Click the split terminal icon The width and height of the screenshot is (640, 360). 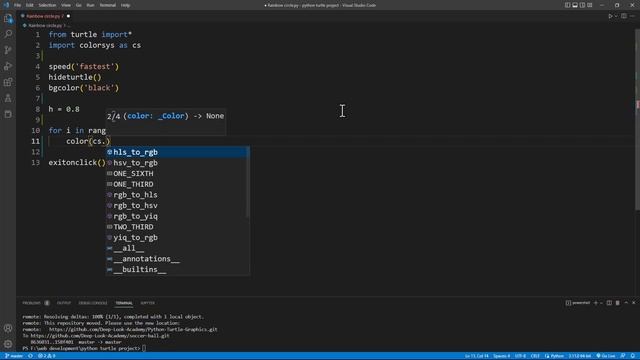(609, 303)
